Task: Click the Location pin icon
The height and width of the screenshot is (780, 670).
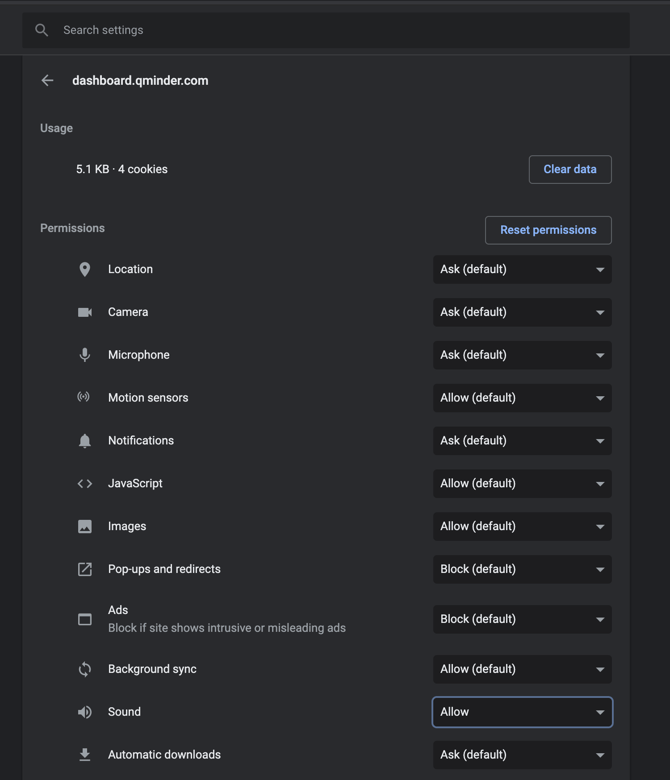Action: coord(85,269)
